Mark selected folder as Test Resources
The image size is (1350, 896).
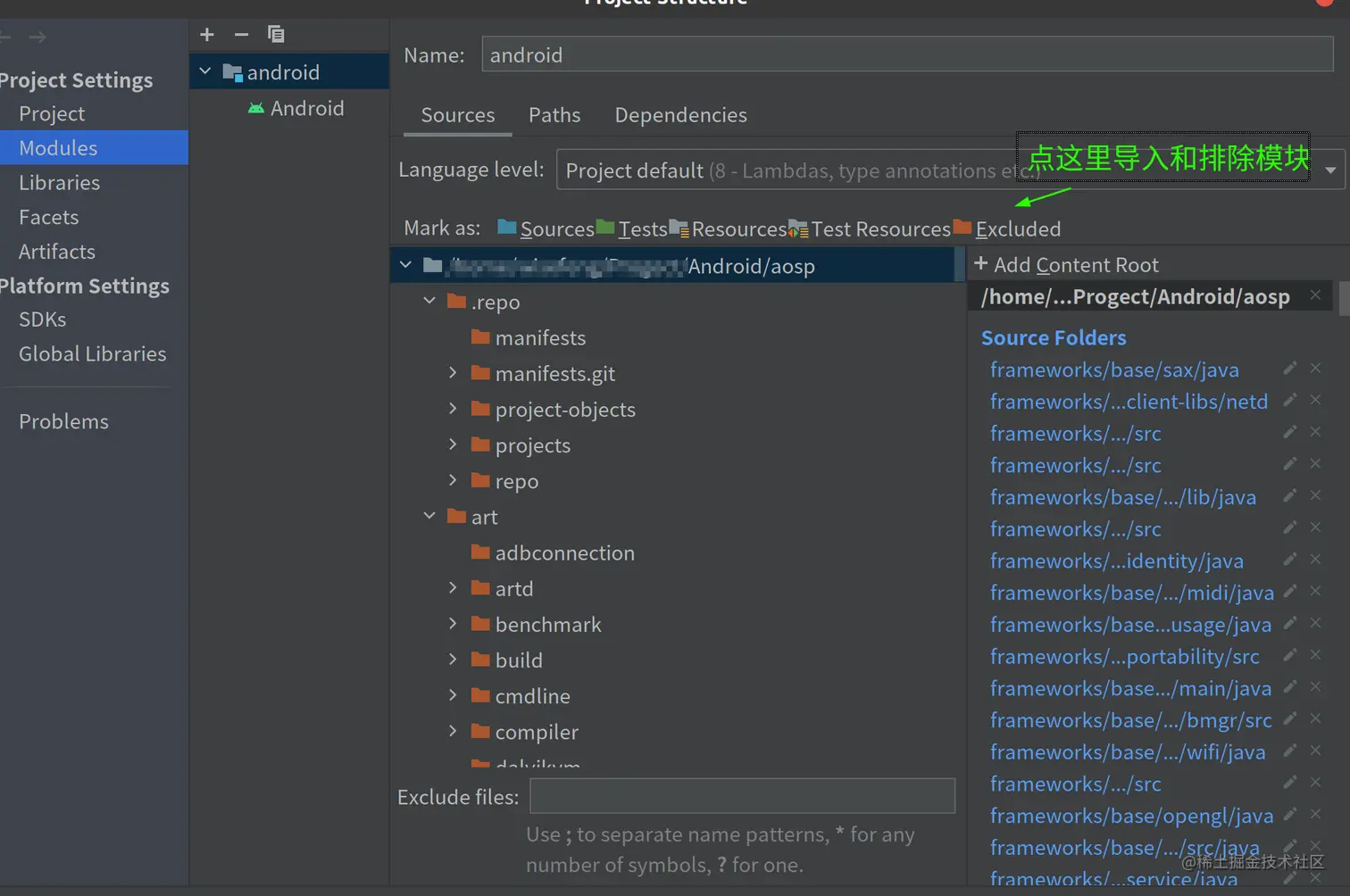pyautogui.click(x=870, y=228)
